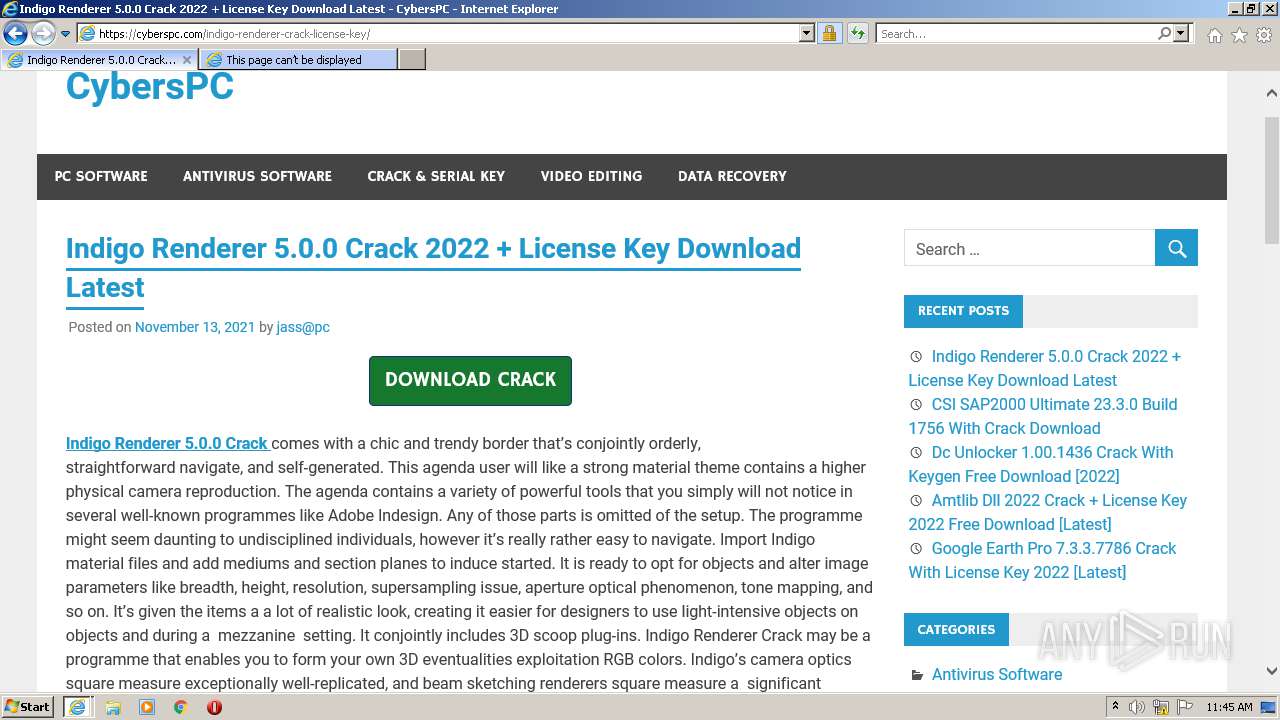This screenshot has width=1280, height=720.
Task: View the security lock report icon
Action: [x=829, y=33]
